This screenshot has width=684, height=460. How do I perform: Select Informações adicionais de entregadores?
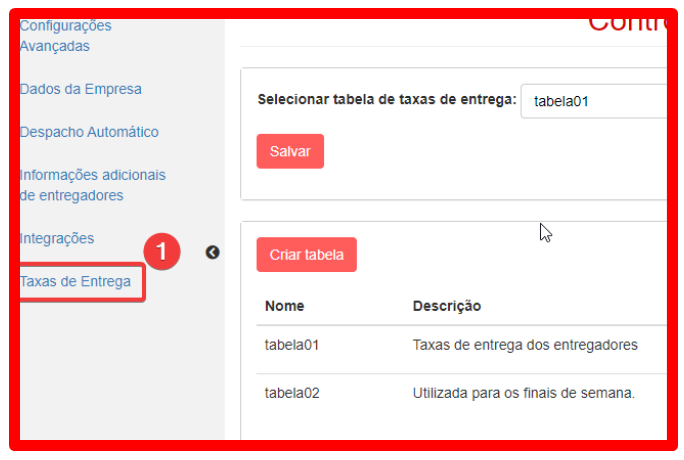(x=93, y=185)
